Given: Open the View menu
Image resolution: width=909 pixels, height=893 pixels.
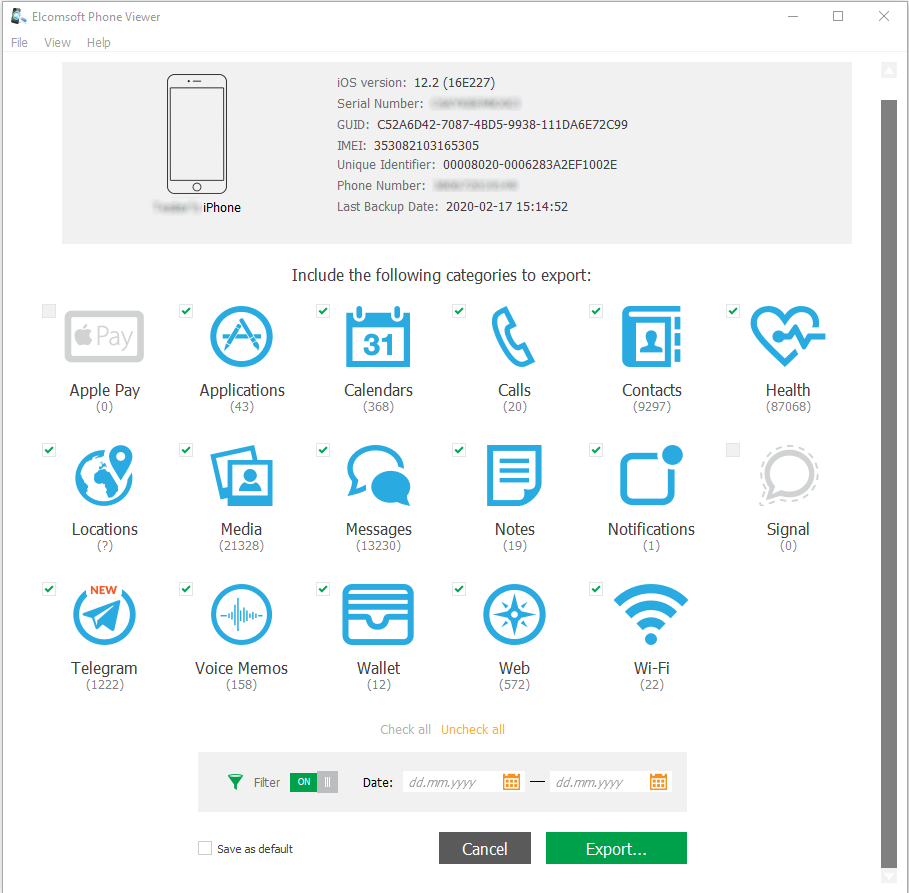Looking at the screenshot, I should pos(57,42).
